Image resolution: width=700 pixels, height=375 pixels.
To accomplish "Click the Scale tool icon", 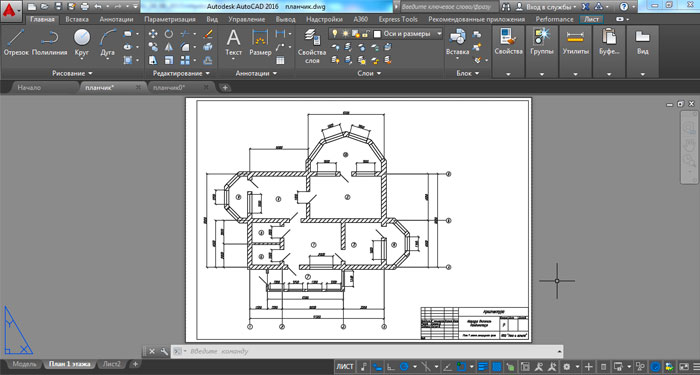I will [x=169, y=60].
